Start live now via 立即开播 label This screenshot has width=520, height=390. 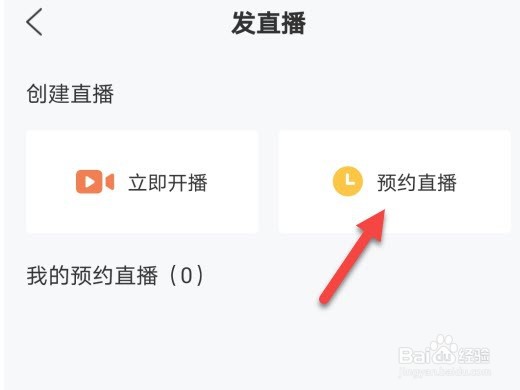[x=168, y=183]
